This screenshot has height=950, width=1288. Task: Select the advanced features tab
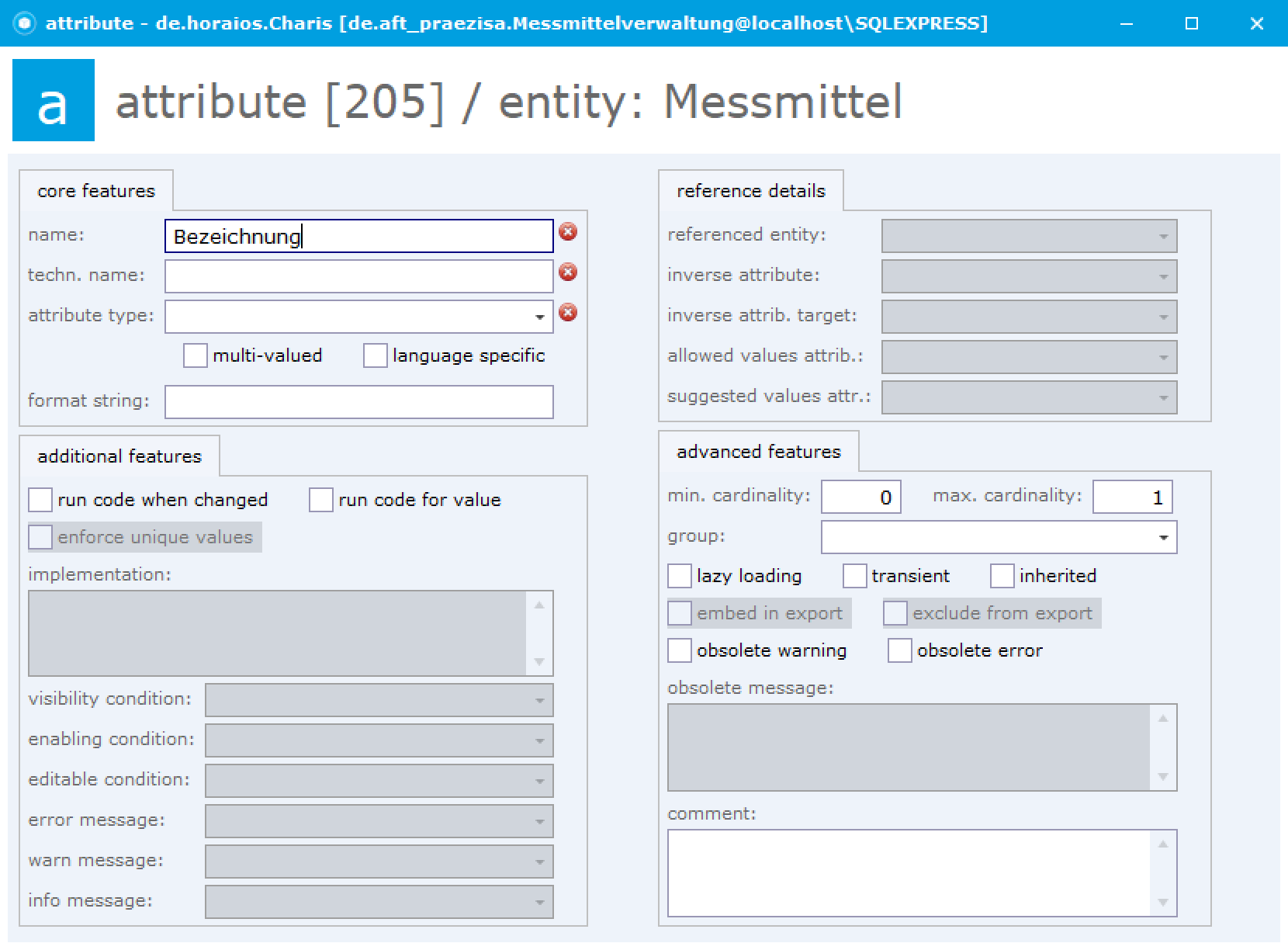click(x=759, y=452)
